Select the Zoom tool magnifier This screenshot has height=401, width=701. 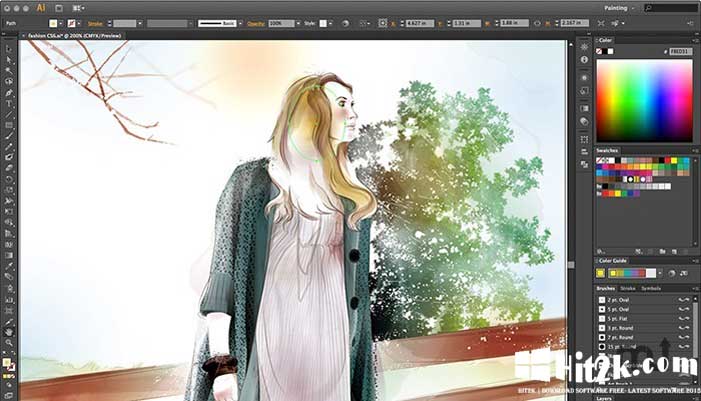tap(8, 343)
